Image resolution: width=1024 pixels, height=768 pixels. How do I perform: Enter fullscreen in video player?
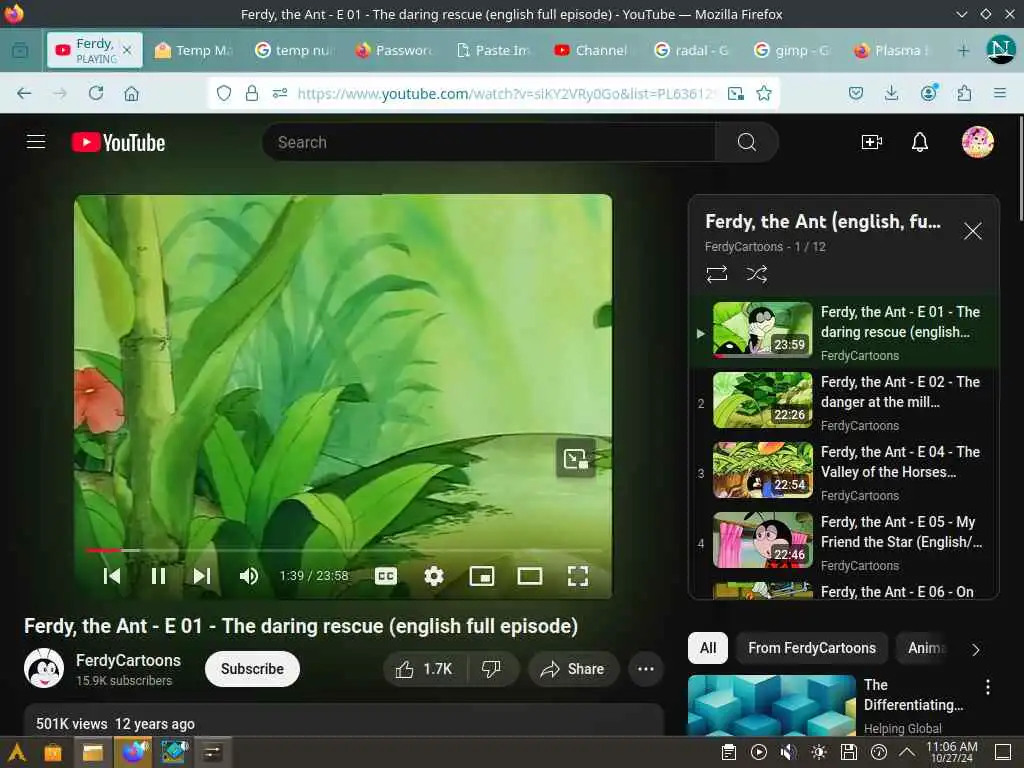click(577, 575)
